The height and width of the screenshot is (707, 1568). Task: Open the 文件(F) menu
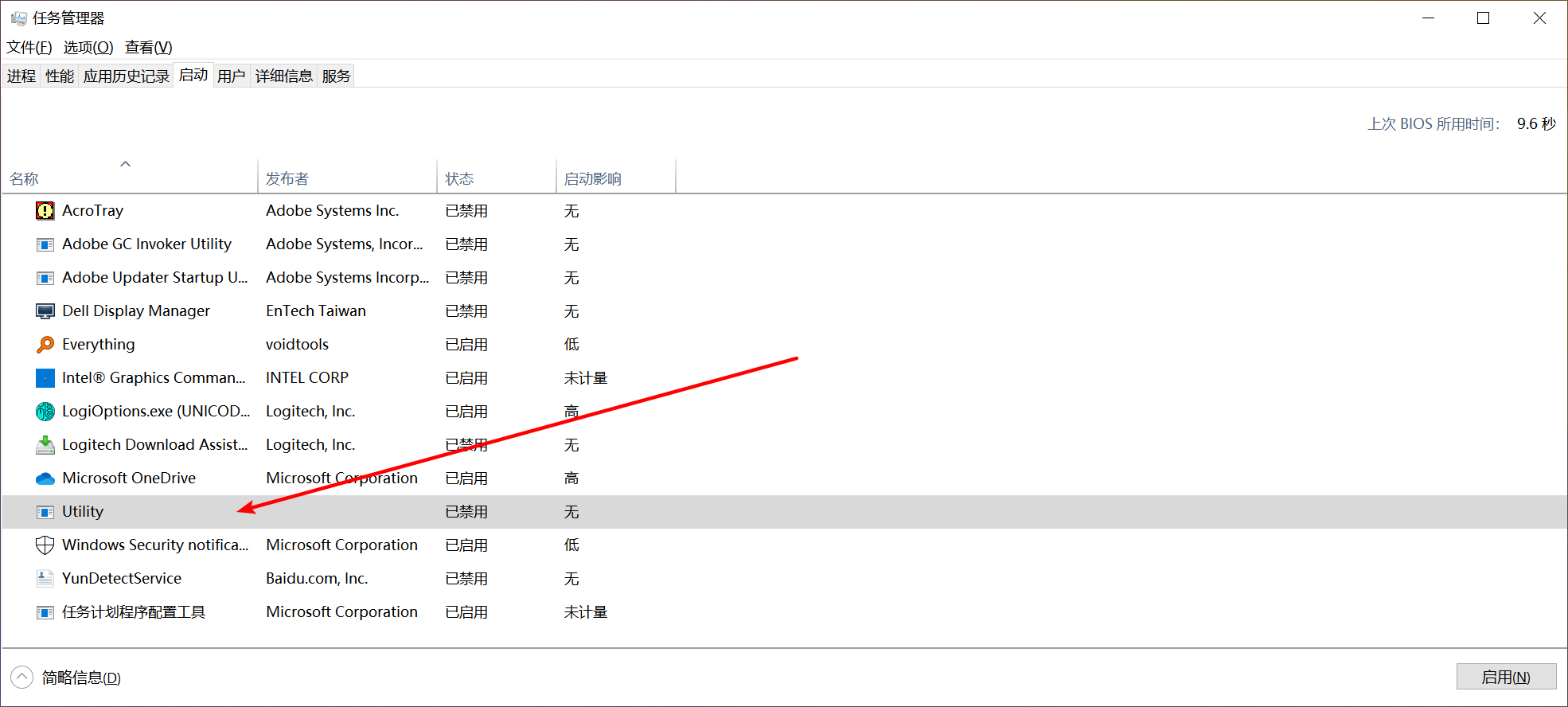[29, 47]
